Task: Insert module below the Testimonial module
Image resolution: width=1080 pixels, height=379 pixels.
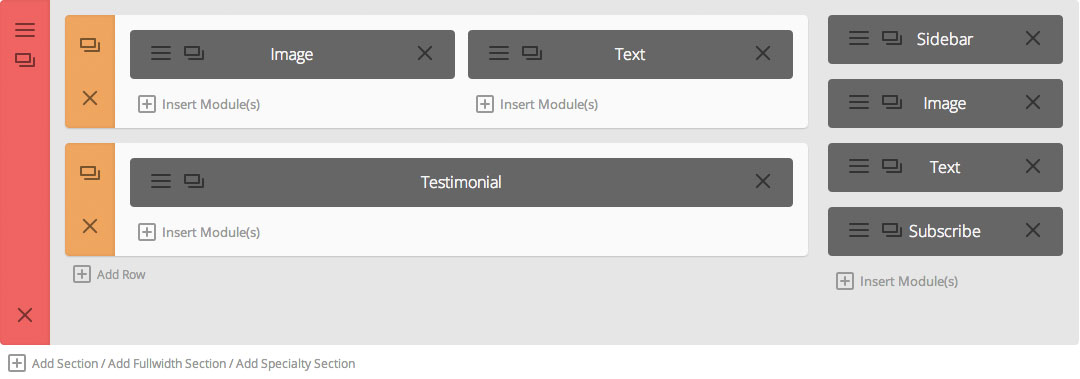Action: coord(200,232)
